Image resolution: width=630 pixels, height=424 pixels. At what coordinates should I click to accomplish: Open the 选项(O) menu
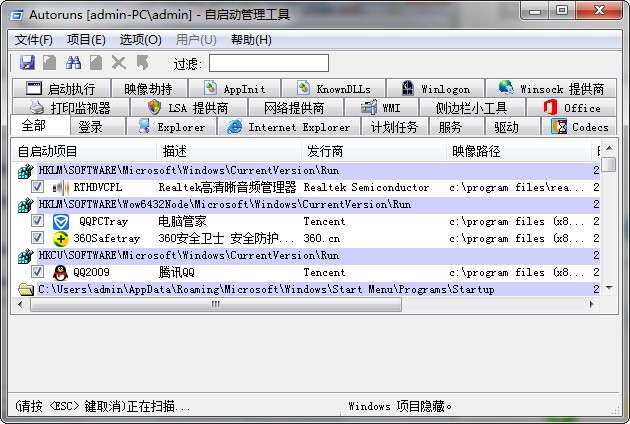[x=141, y=40]
